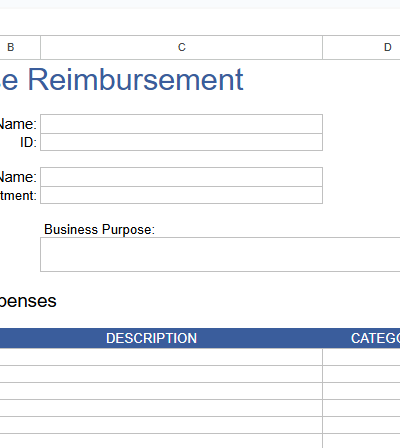The height and width of the screenshot is (448, 400).
Task: Click the Business Purpose text box
Action: tap(220, 255)
